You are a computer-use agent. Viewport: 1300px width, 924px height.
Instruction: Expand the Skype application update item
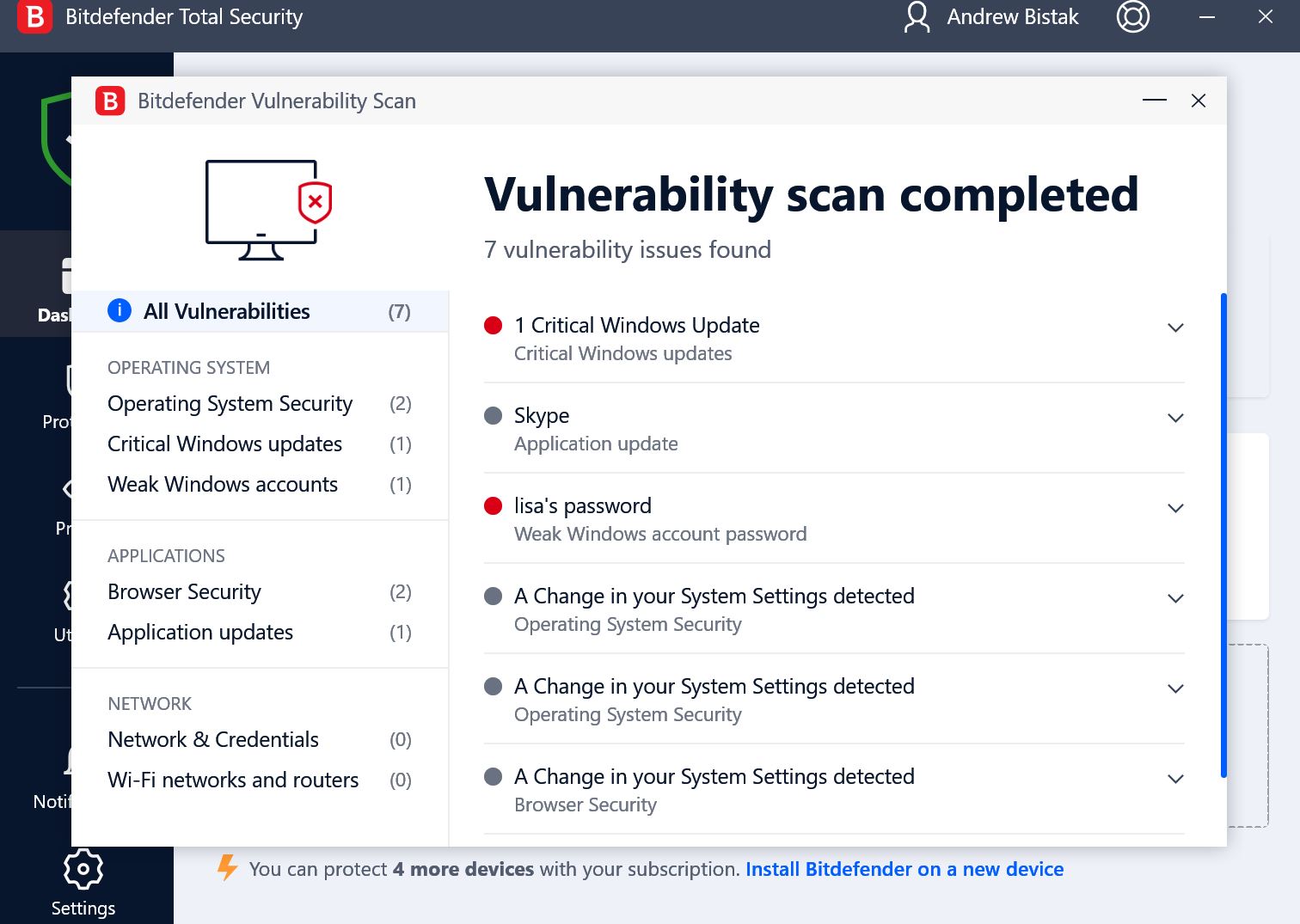1175,418
